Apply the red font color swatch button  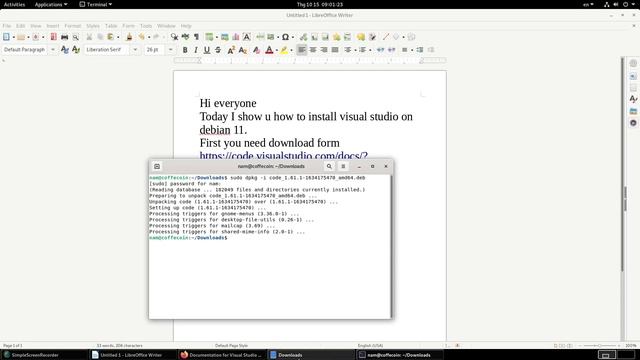(269, 50)
